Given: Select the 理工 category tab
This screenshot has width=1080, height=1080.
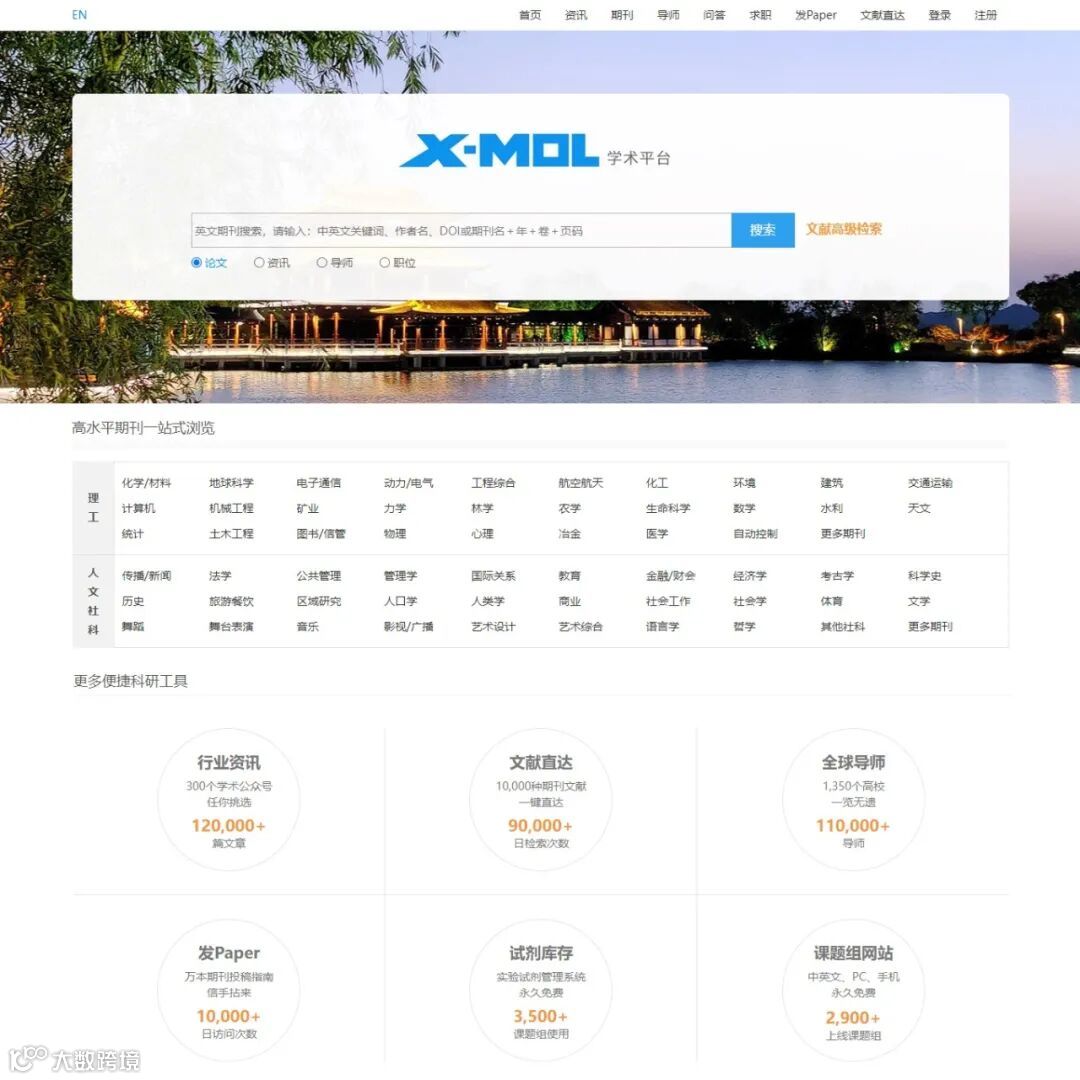Looking at the screenshot, I should [x=94, y=508].
